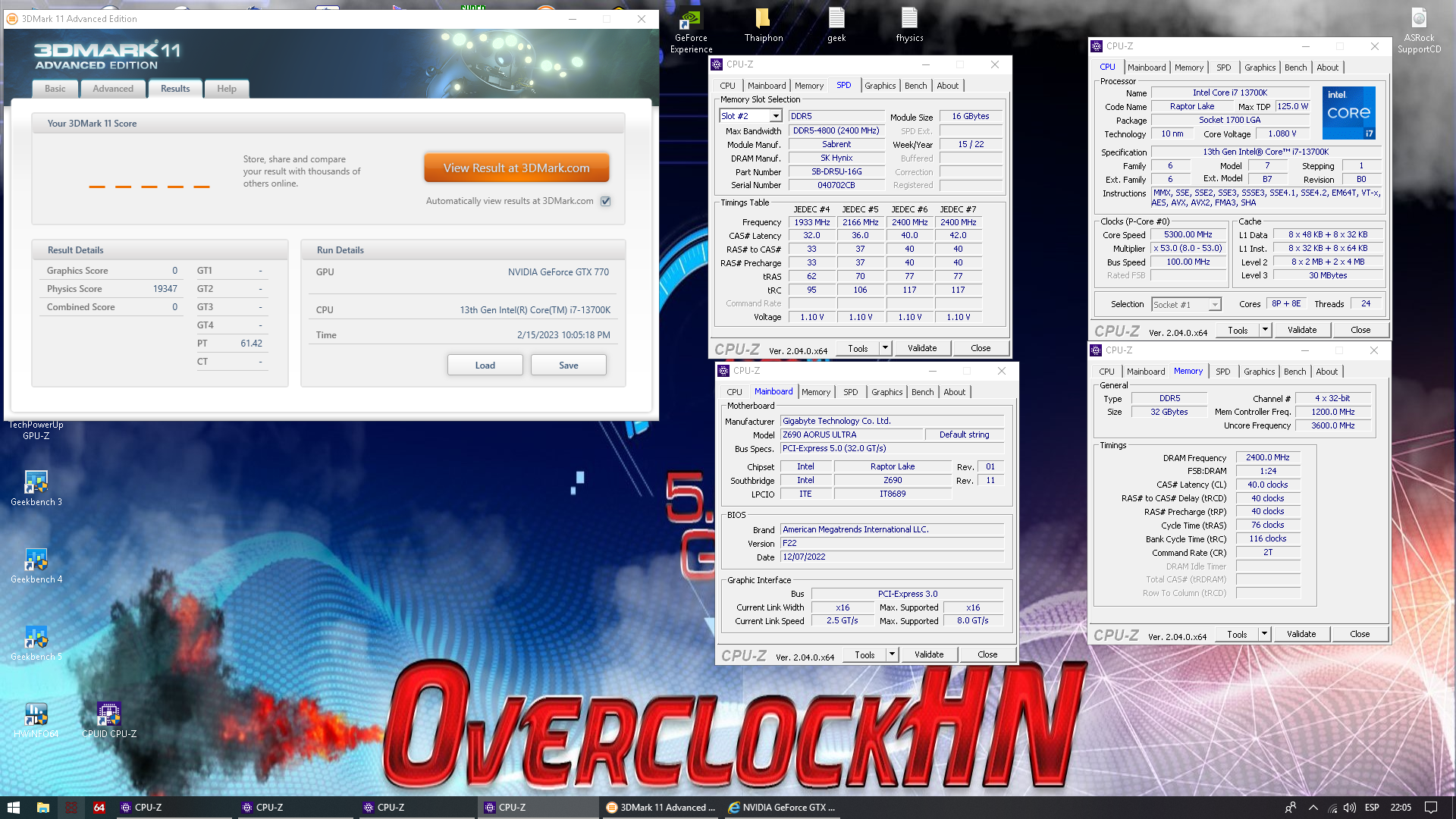Launch Geekbench 3 desktop shortcut
Viewport: 1456px width, 819px height.
pyautogui.click(x=36, y=488)
